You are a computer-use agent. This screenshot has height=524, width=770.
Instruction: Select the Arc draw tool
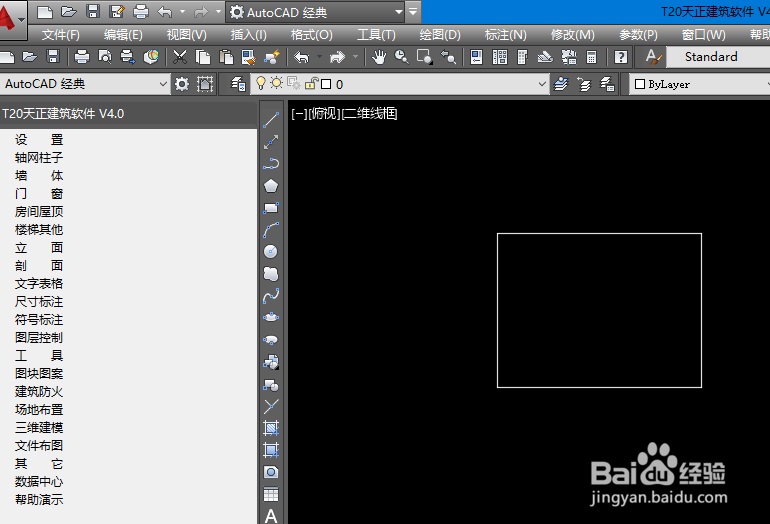tap(271, 230)
